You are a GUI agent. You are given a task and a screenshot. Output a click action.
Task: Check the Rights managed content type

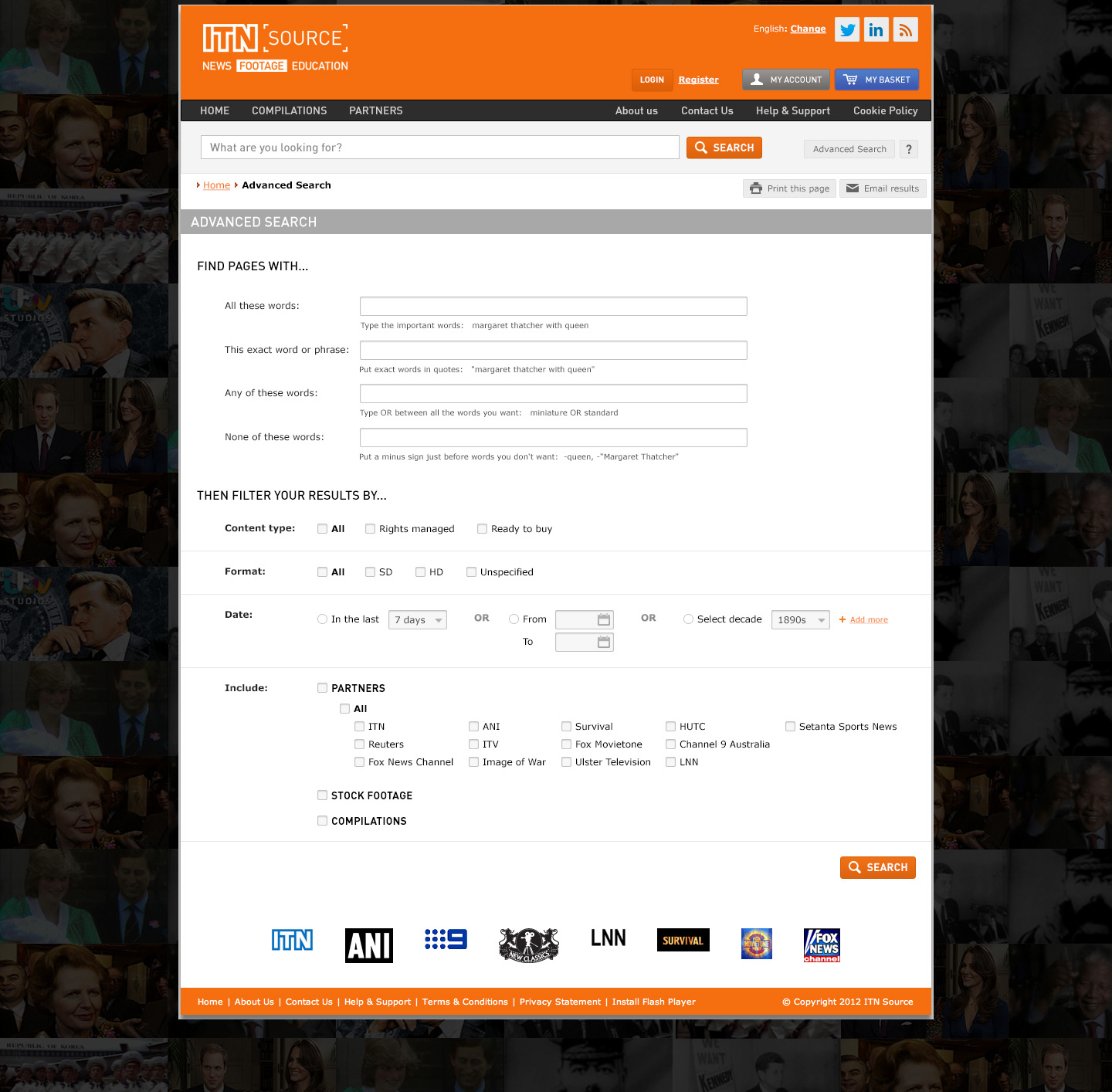coord(370,528)
